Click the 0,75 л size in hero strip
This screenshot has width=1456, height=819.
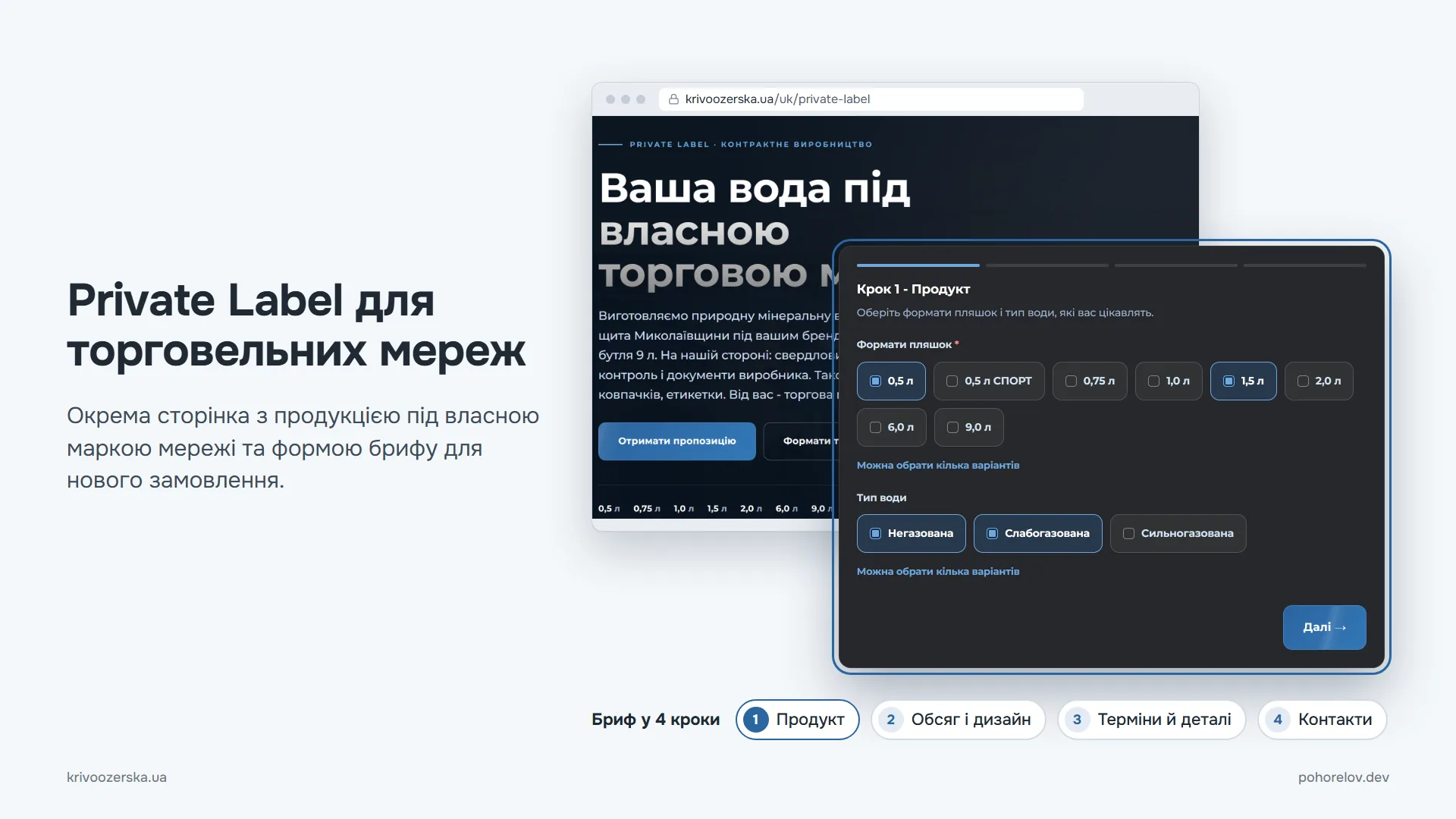tap(646, 508)
